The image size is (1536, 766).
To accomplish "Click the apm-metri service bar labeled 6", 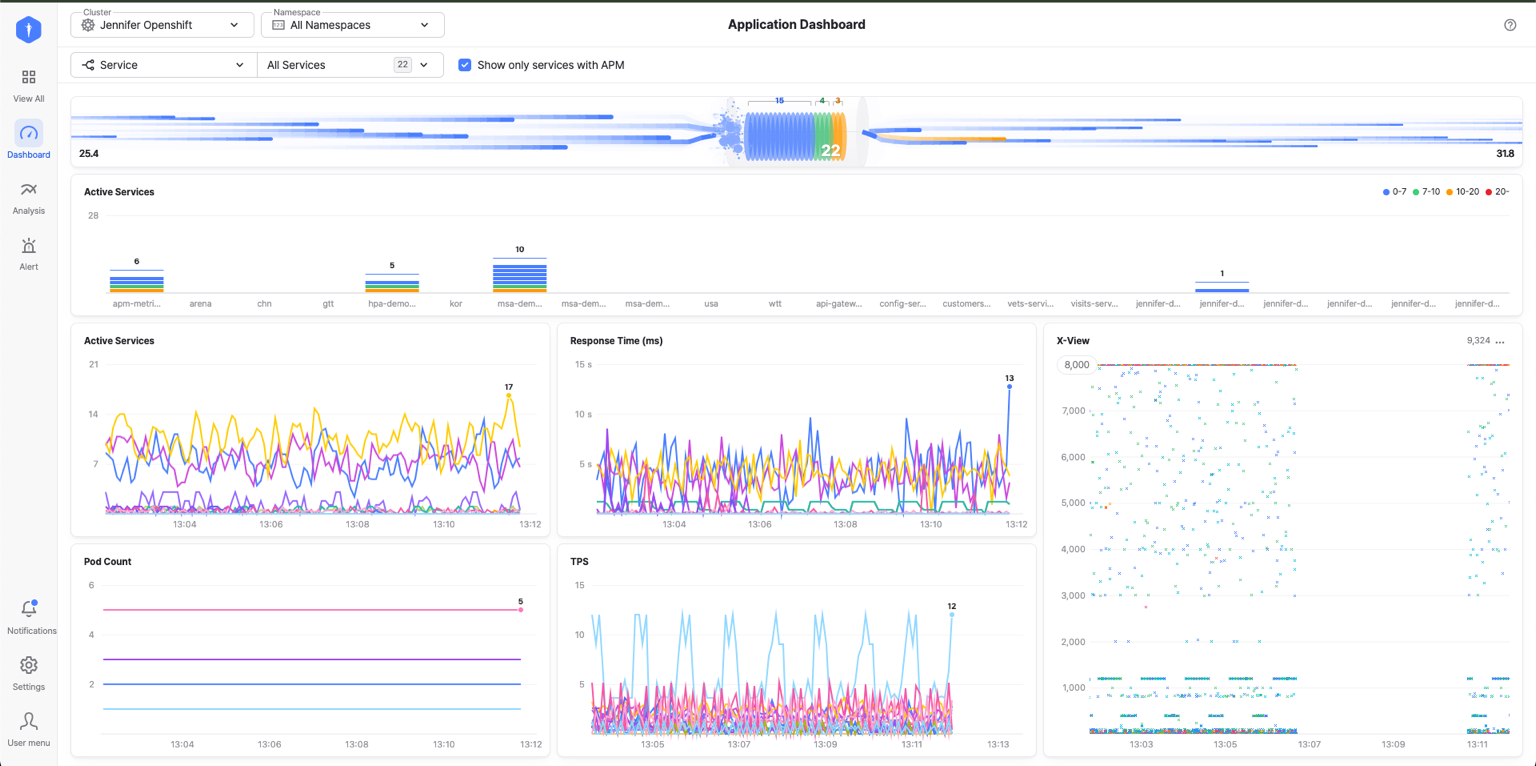I will (x=136, y=281).
